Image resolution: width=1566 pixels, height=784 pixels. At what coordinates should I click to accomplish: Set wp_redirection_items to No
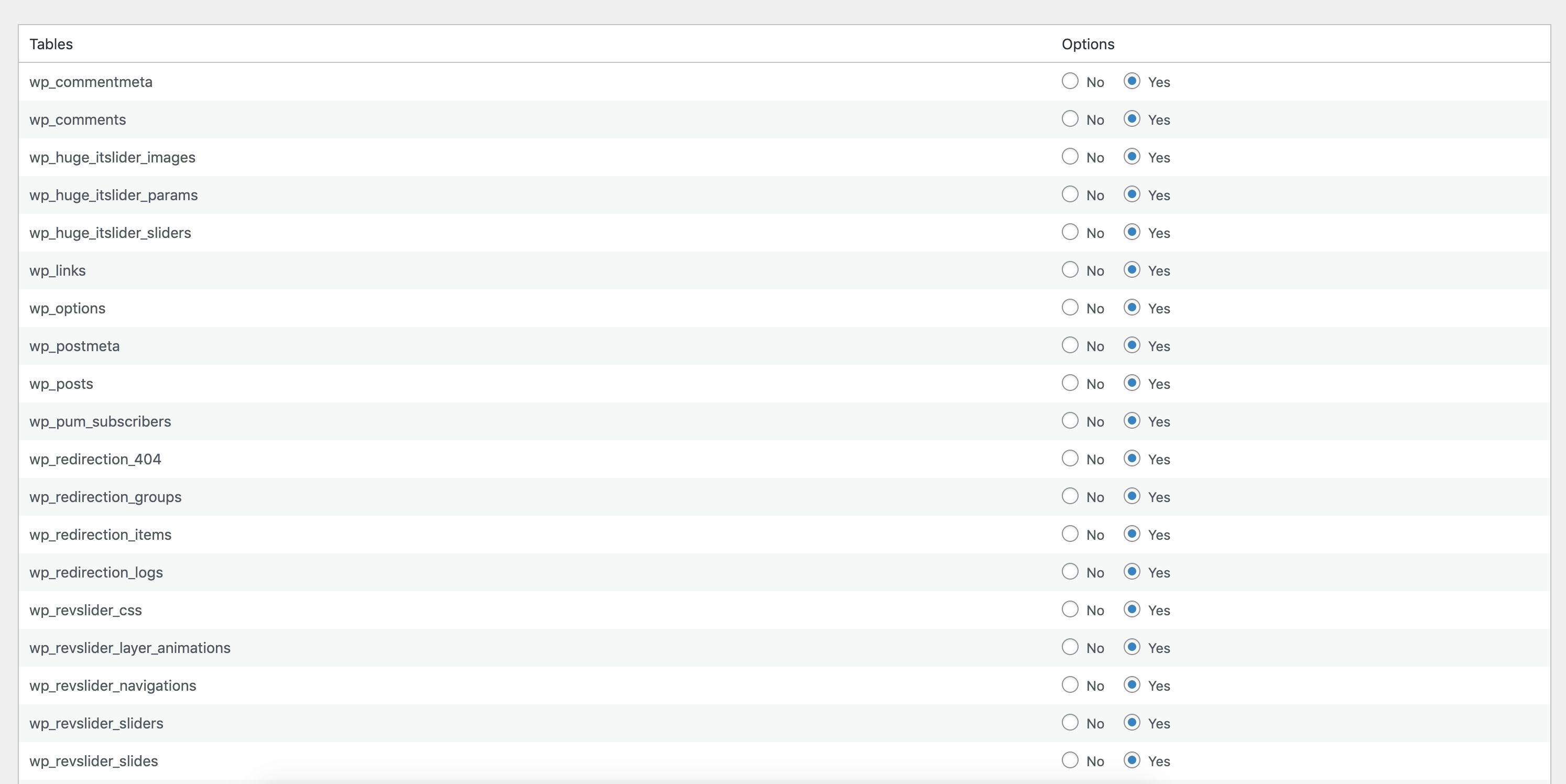pyautogui.click(x=1070, y=533)
